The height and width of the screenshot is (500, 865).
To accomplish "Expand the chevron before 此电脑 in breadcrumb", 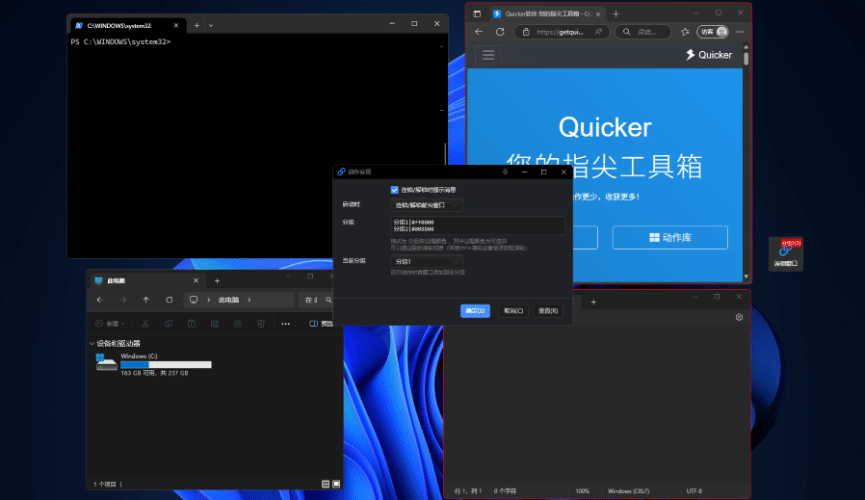I will tap(209, 300).
